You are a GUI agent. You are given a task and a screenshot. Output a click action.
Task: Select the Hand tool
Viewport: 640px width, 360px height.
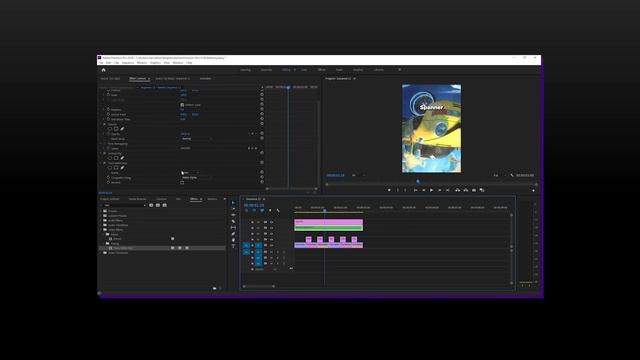233,240
